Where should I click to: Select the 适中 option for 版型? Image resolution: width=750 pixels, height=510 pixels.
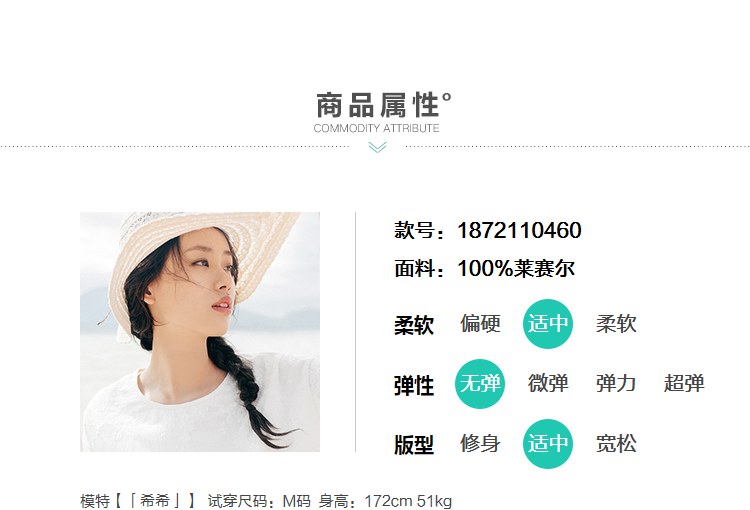(548, 443)
